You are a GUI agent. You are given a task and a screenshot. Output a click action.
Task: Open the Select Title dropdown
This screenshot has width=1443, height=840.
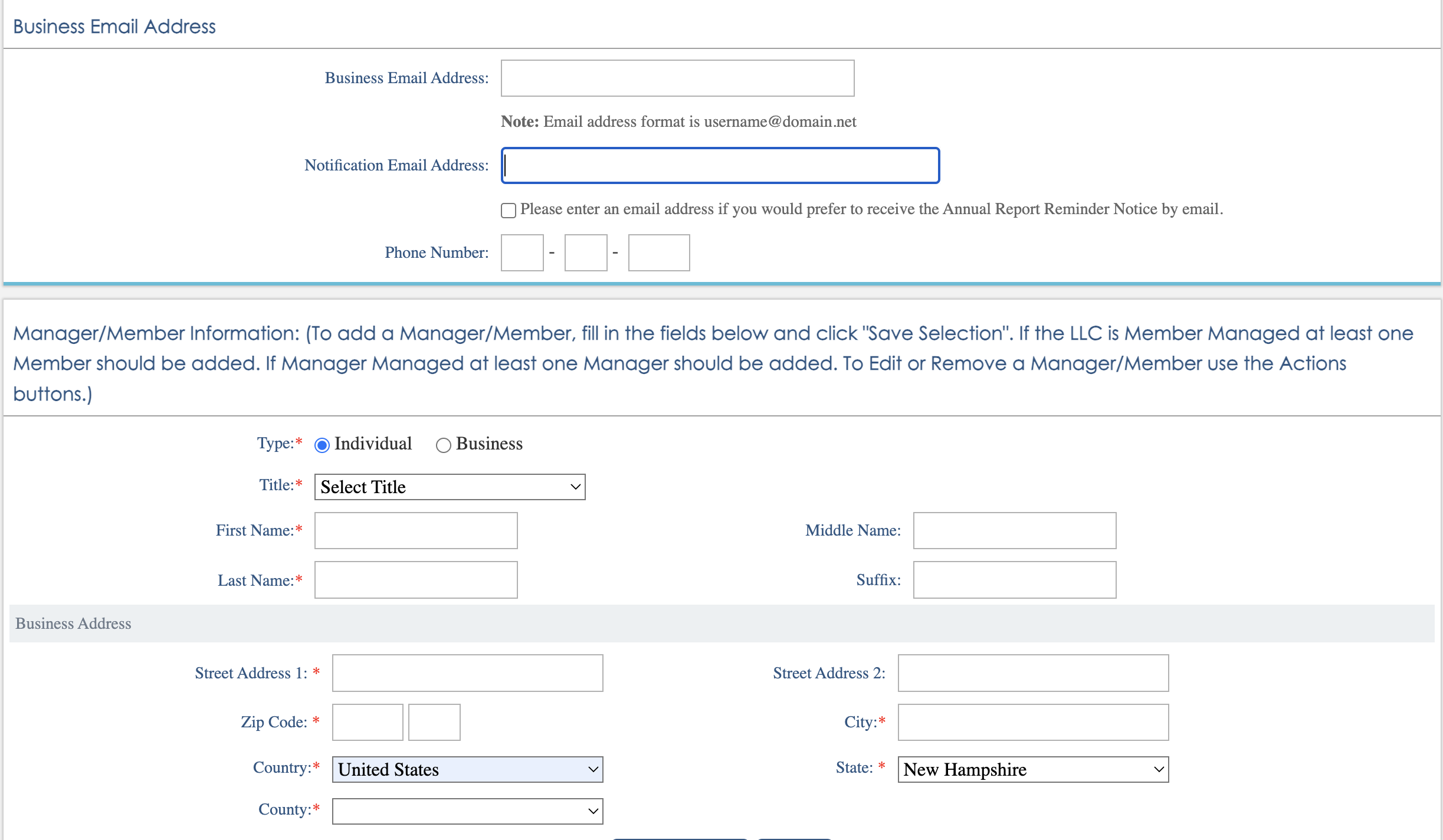(450, 487)
